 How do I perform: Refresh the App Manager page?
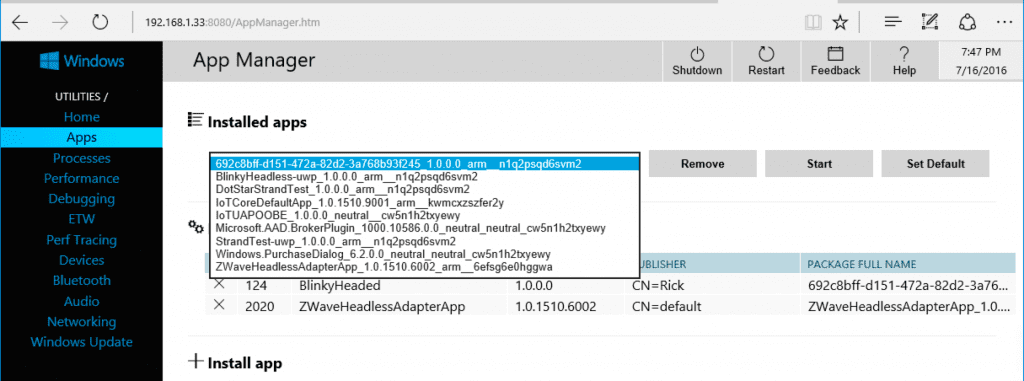click(99, 23)
